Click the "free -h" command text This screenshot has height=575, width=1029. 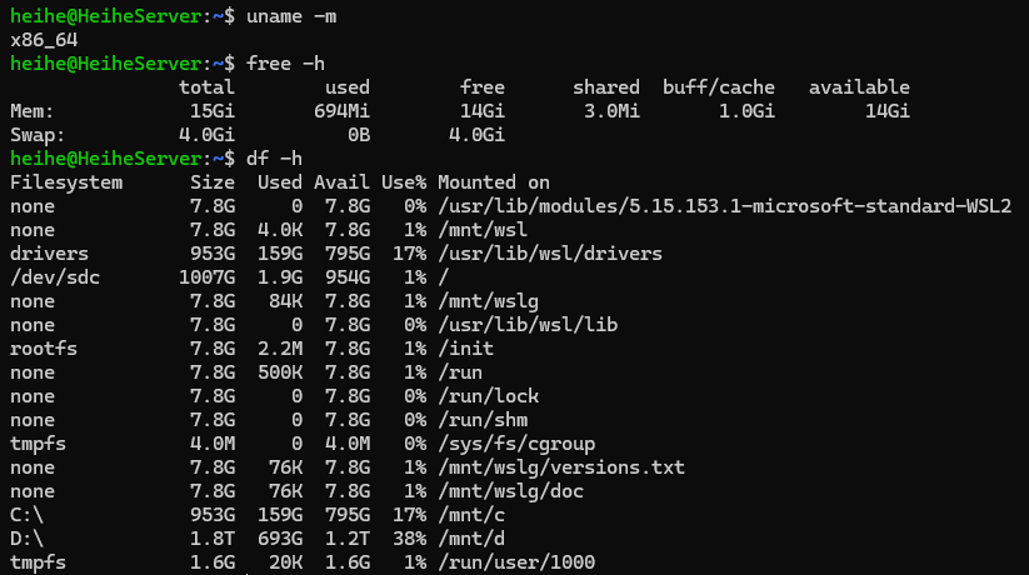click(x=285, y=64)
